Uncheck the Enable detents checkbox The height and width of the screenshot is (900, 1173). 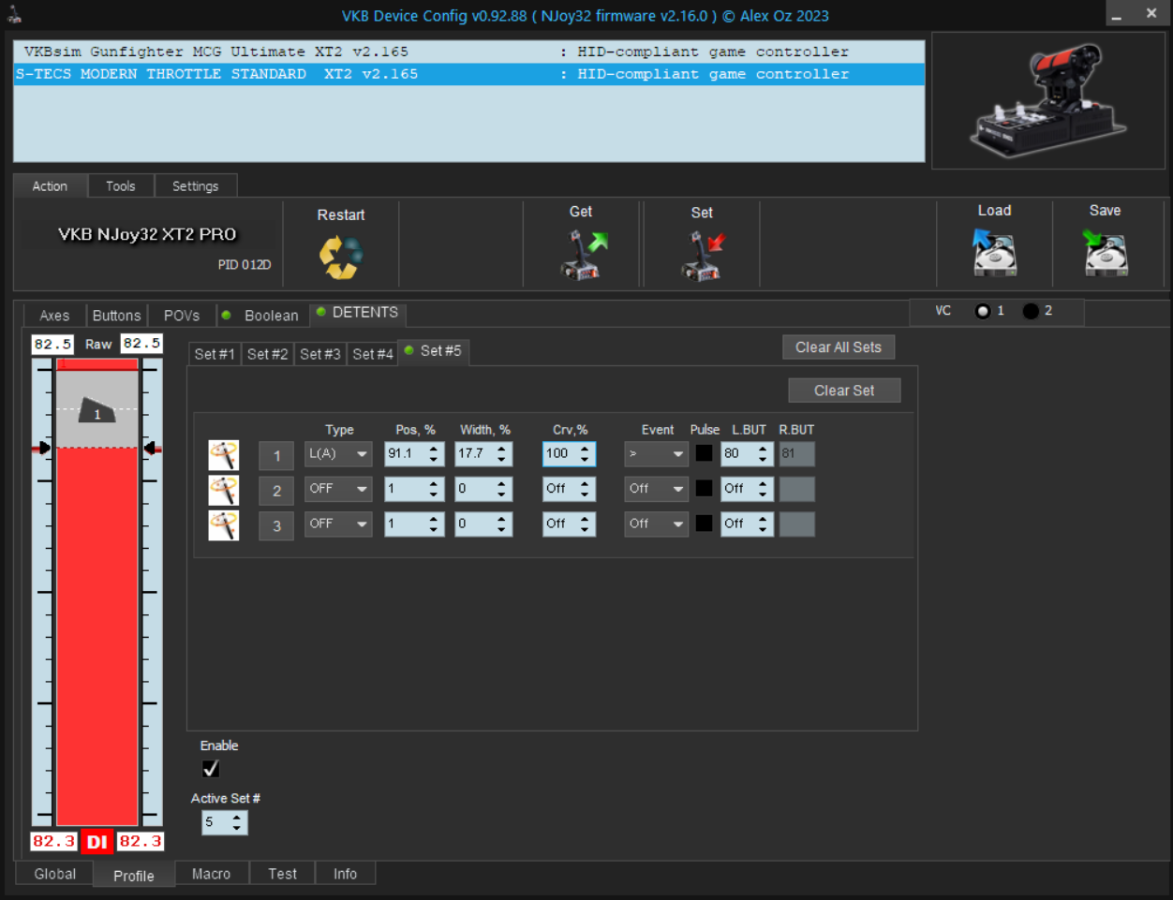pyautogui.click(x=210, y=768)
